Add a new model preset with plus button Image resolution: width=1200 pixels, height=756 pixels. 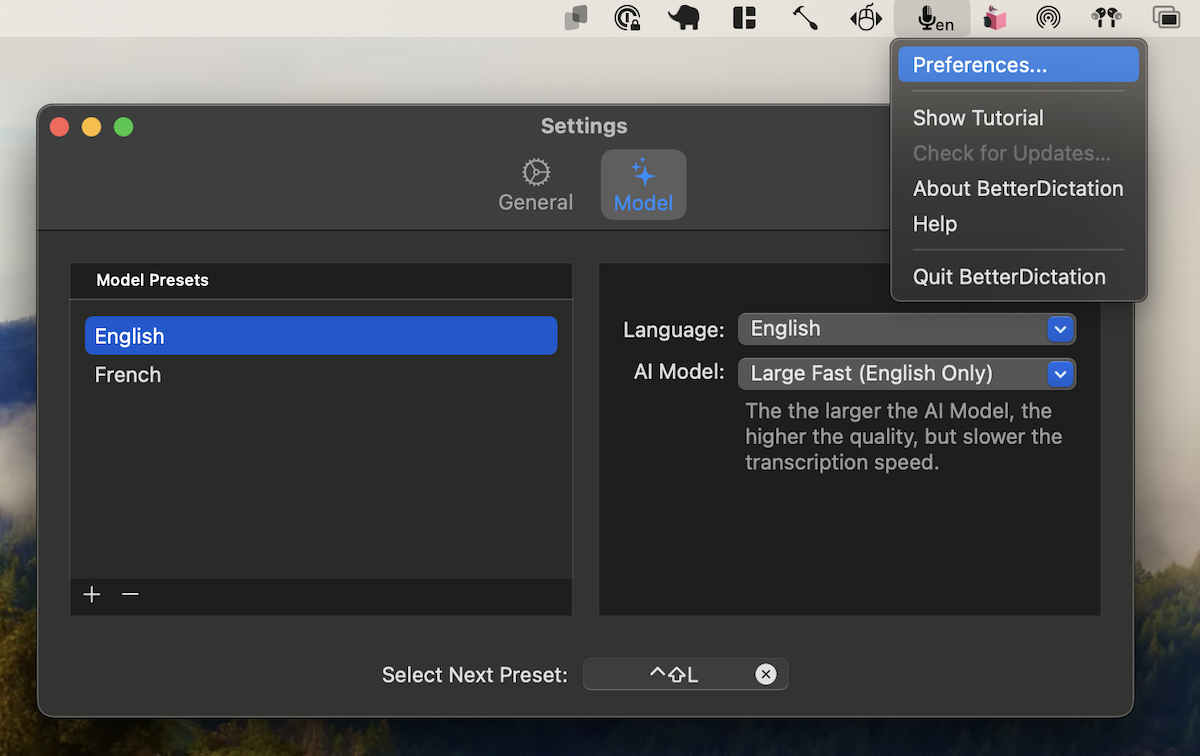(92, 595)
